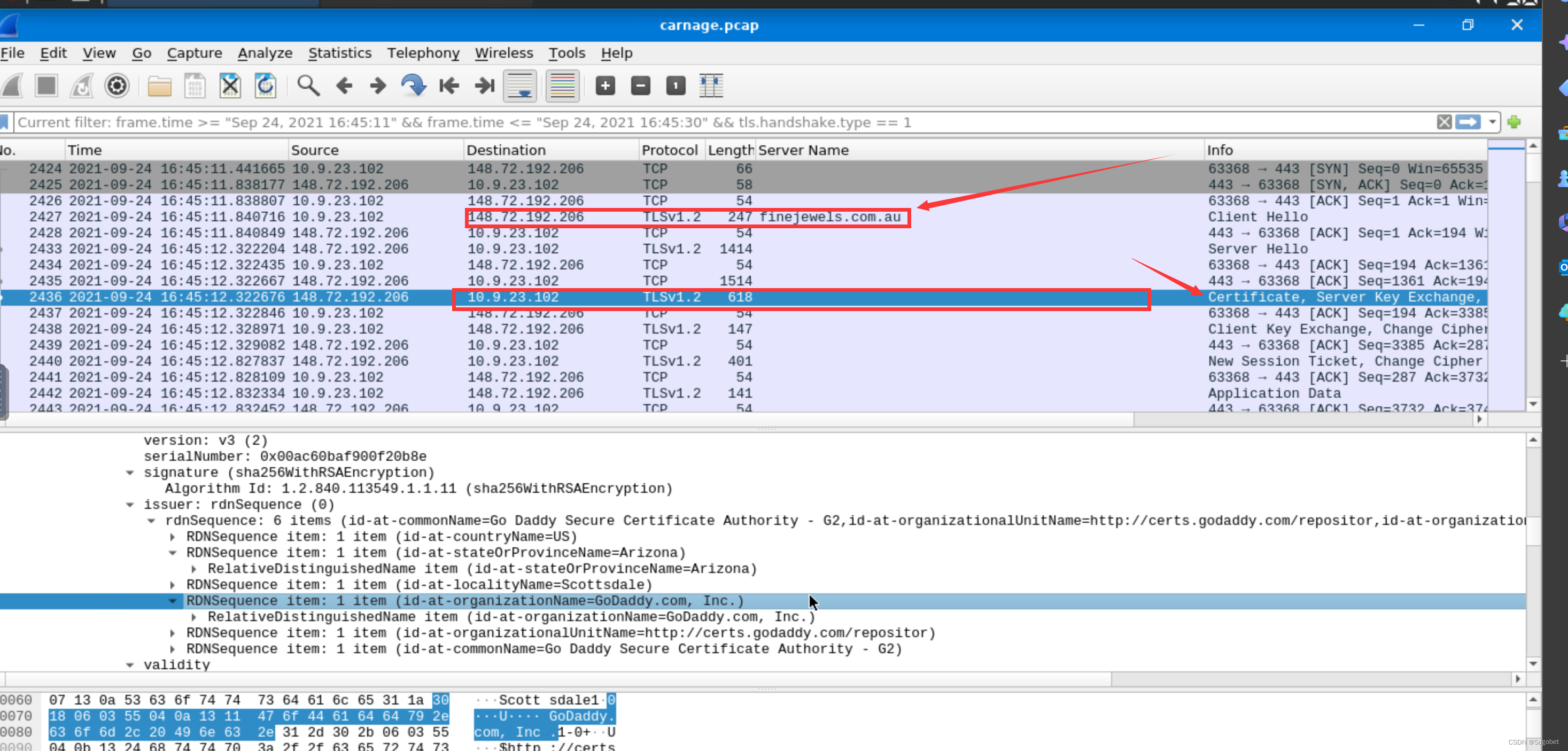Sort packets by Time column
The width and height of the screenshot is (1568, 751).
[176, 150]
